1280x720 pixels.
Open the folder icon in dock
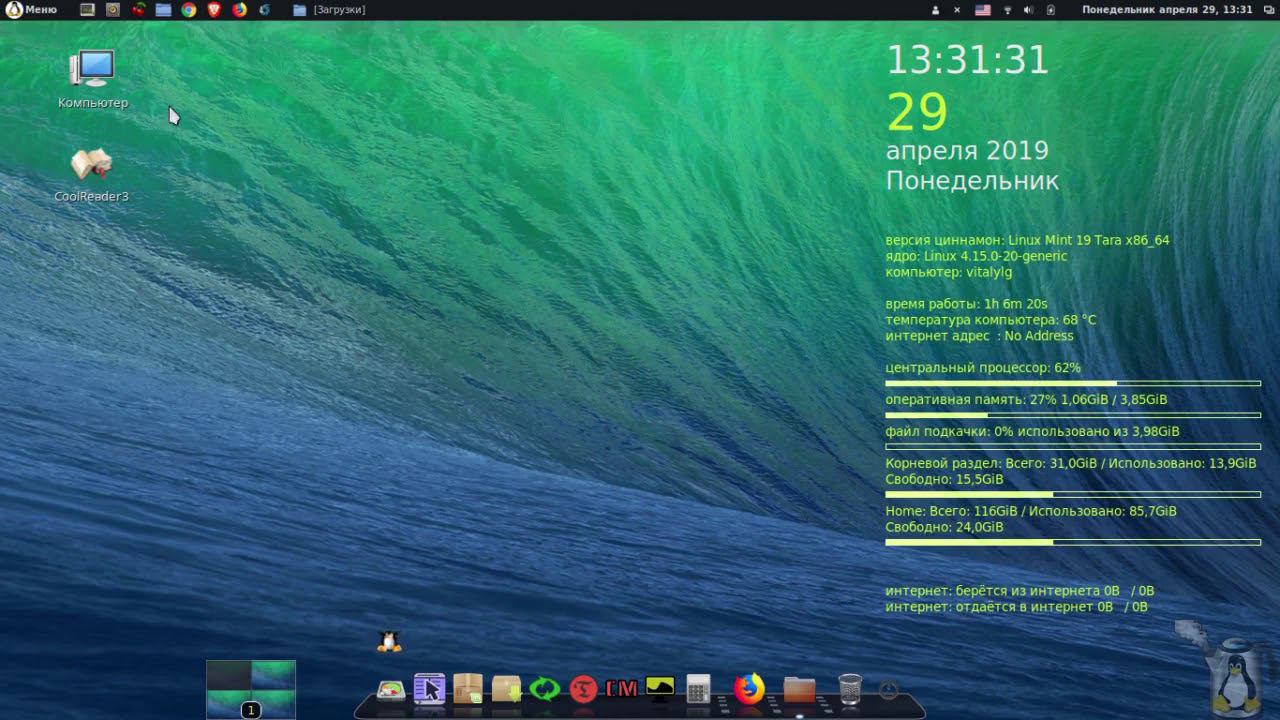(799, 689)
